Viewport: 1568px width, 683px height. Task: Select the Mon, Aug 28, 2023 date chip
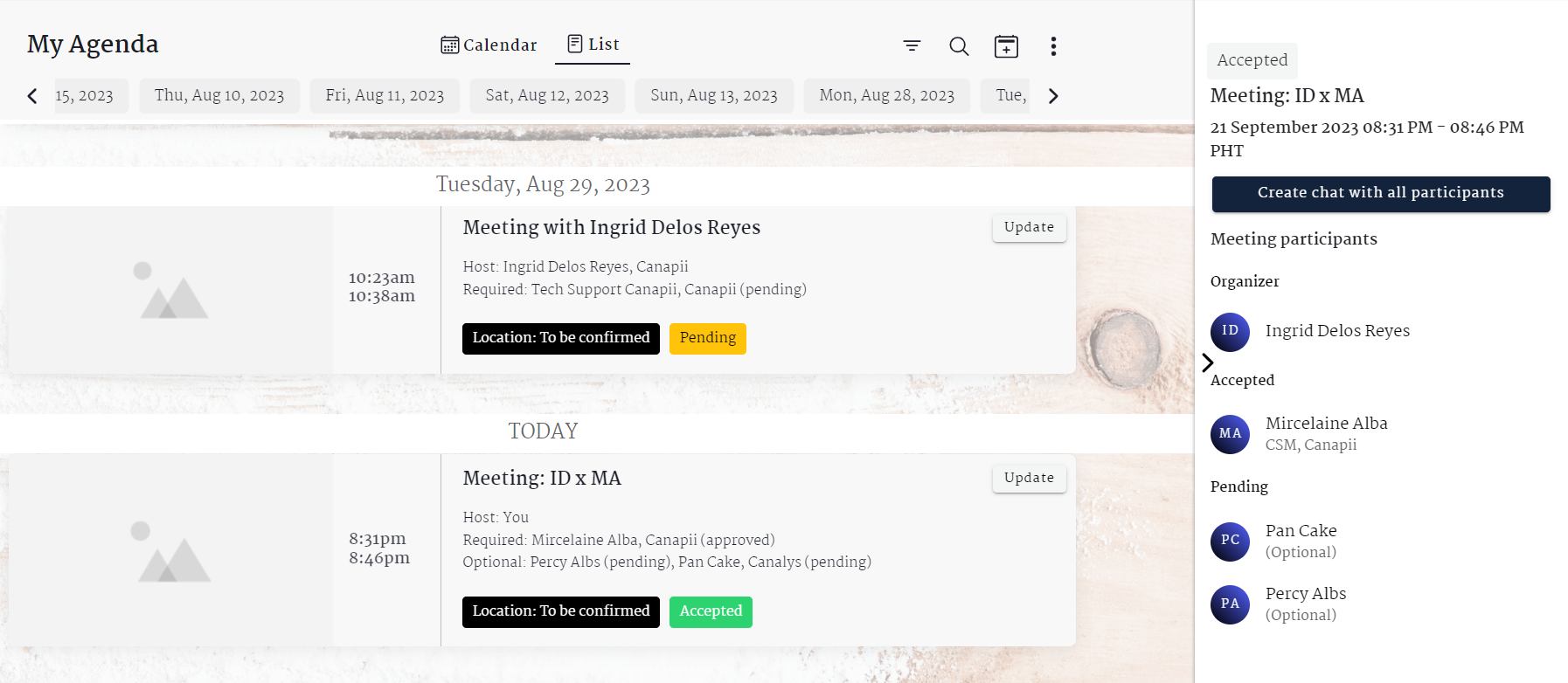pyautogui.click(x=886, y=95)
